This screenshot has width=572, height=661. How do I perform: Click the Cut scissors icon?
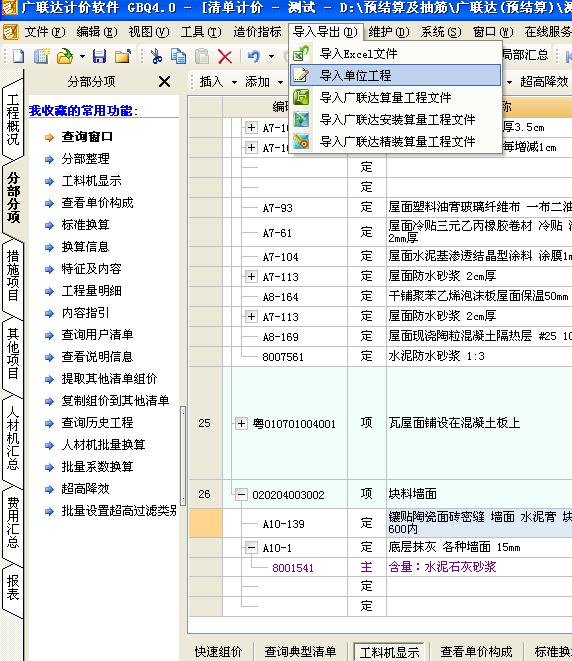point(156,56)
